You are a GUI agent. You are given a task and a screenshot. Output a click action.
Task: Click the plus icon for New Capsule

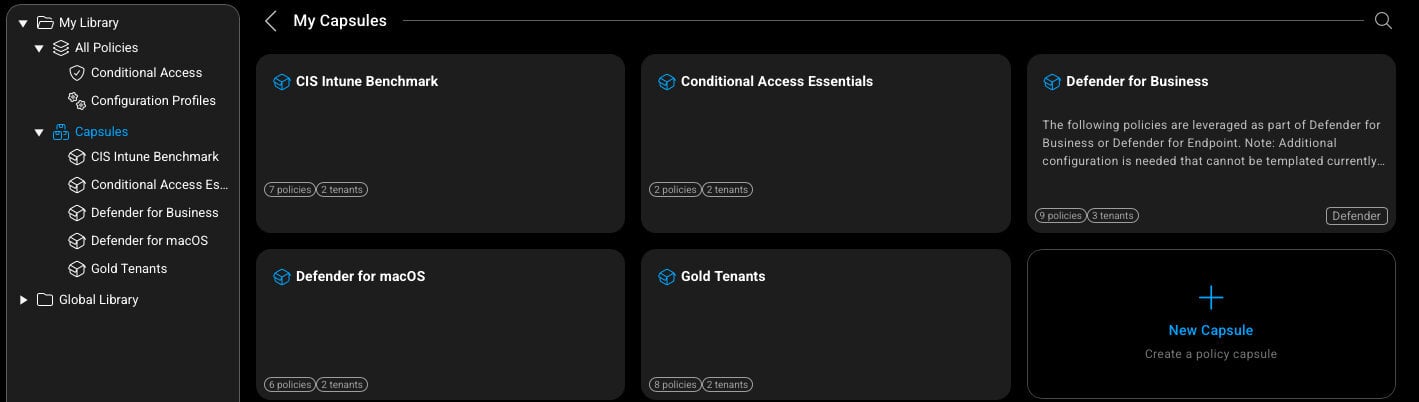[1210, 298]
